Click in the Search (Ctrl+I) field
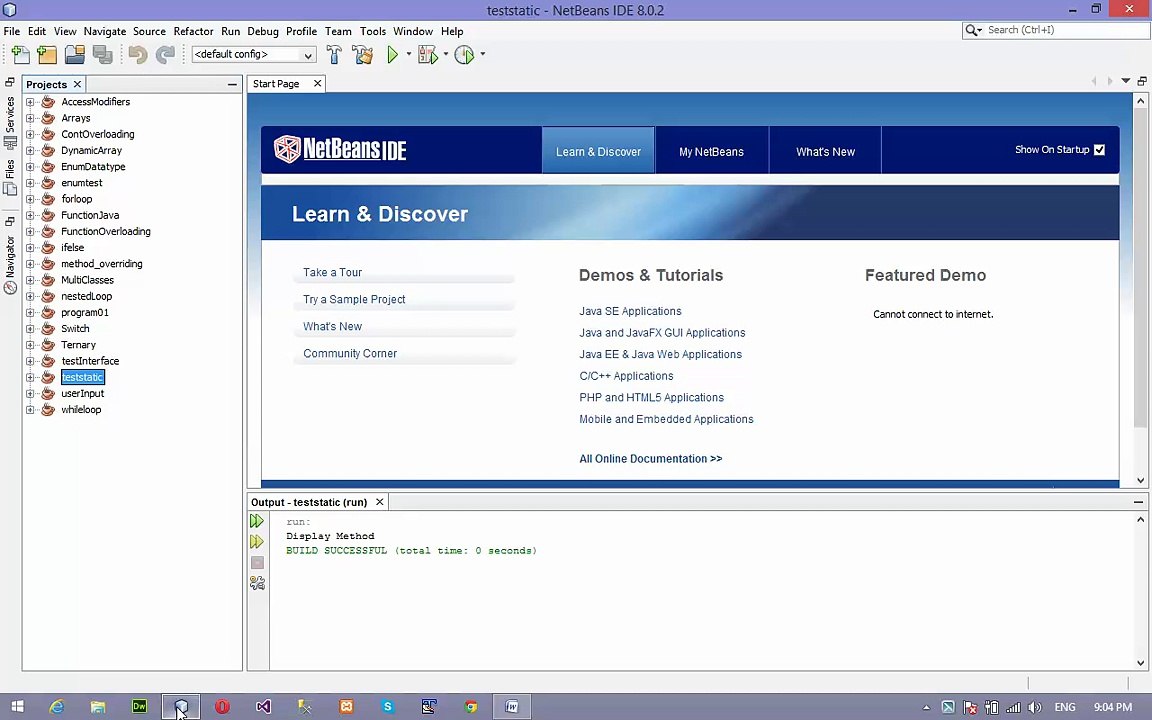Screen dimensions: 1152x720 1065,30
